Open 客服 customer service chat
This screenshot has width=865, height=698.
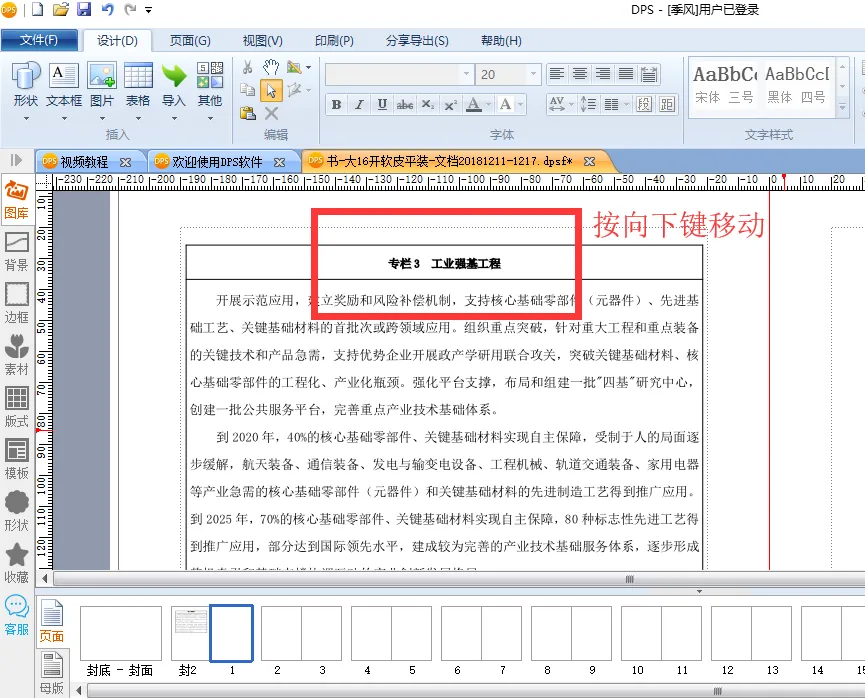click(x=17, y=615)
